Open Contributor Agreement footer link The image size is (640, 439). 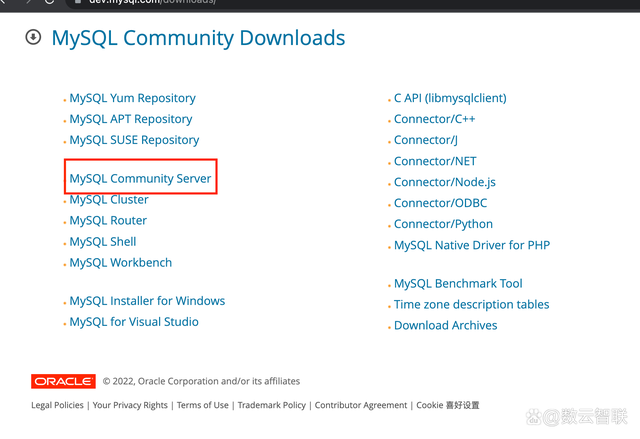(x=361, y=405)
